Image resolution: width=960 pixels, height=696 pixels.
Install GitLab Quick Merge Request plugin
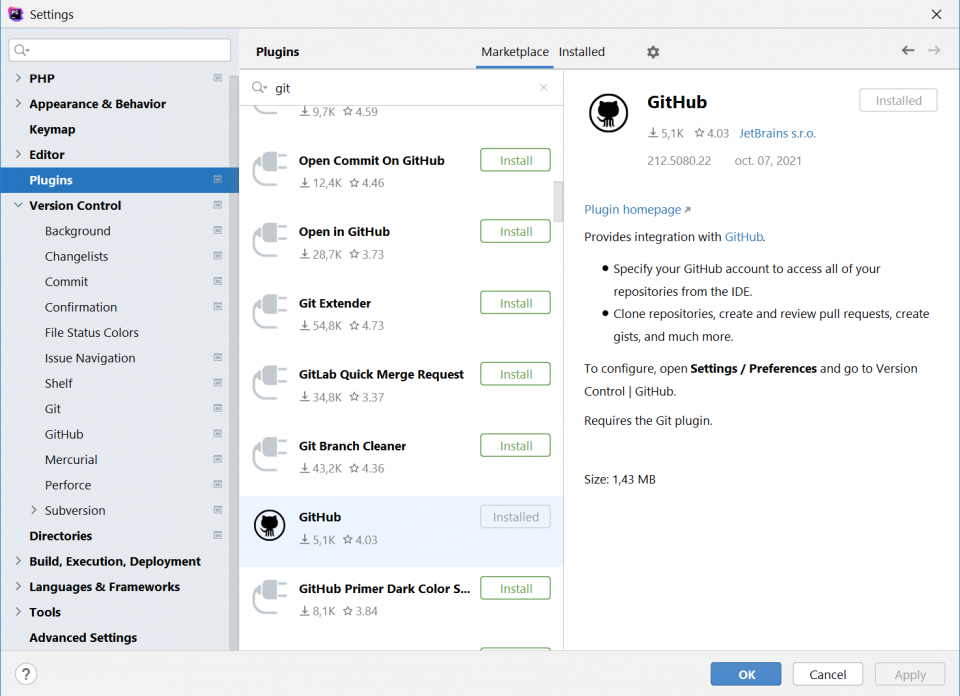(516, 374)
